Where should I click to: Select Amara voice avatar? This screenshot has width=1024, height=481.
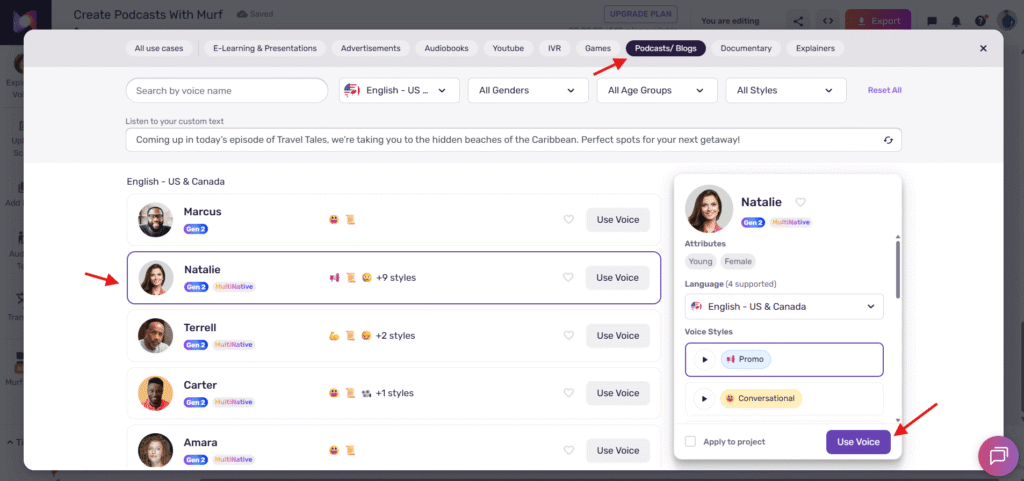pyautogui.click(x=155, y=450)
